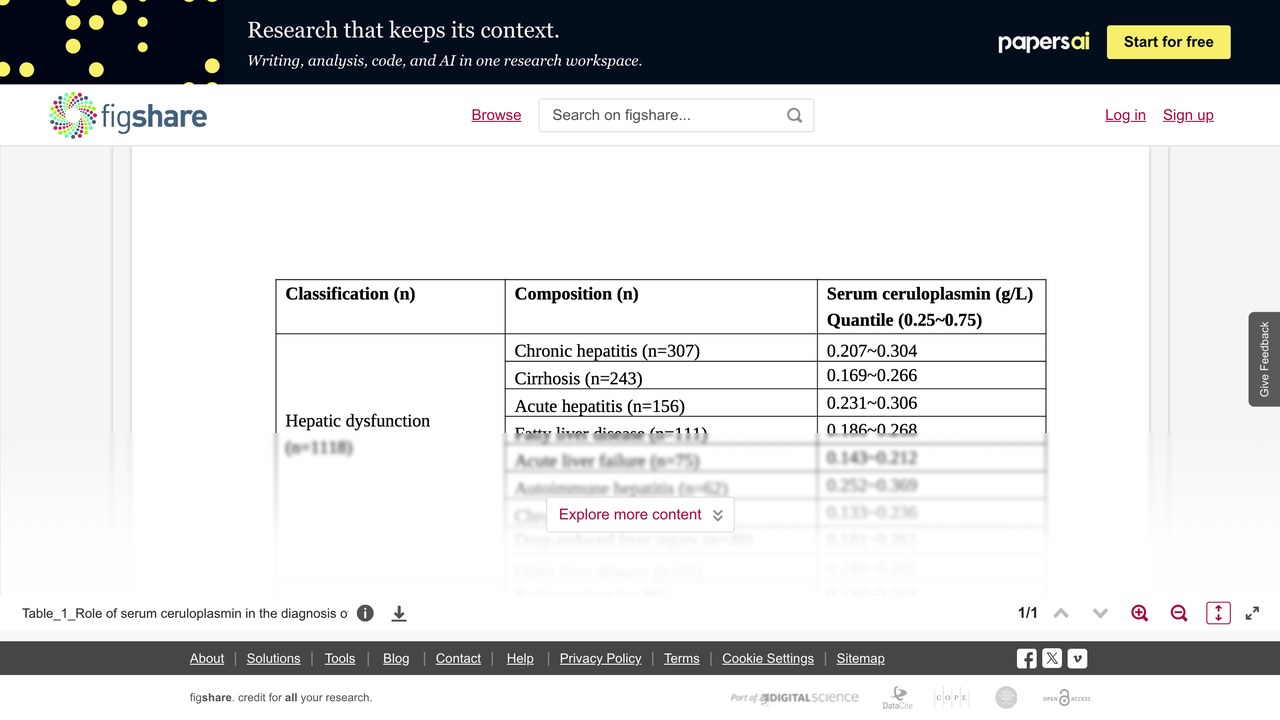Viewport: 1280px width, 720px height.
Task: Expand Explore more content
Action: 640,515
